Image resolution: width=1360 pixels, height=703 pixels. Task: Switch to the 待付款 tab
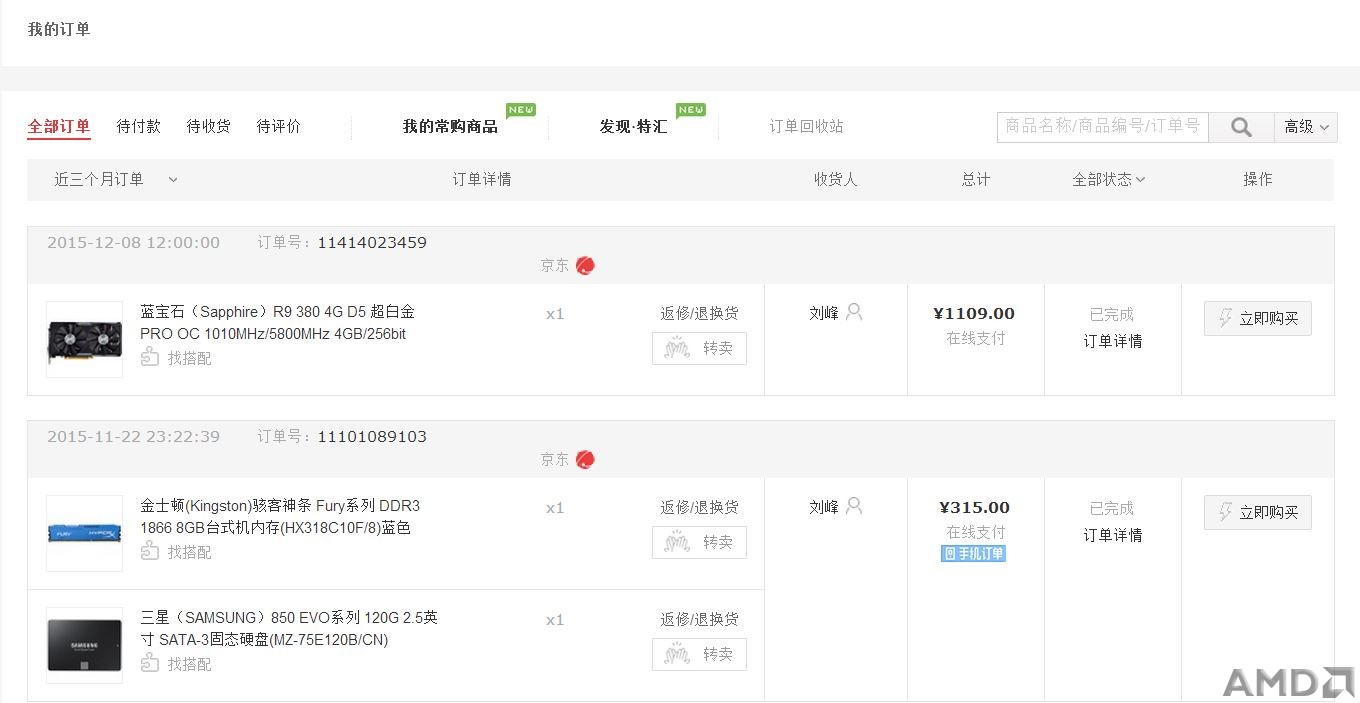(x=138, y=127)
